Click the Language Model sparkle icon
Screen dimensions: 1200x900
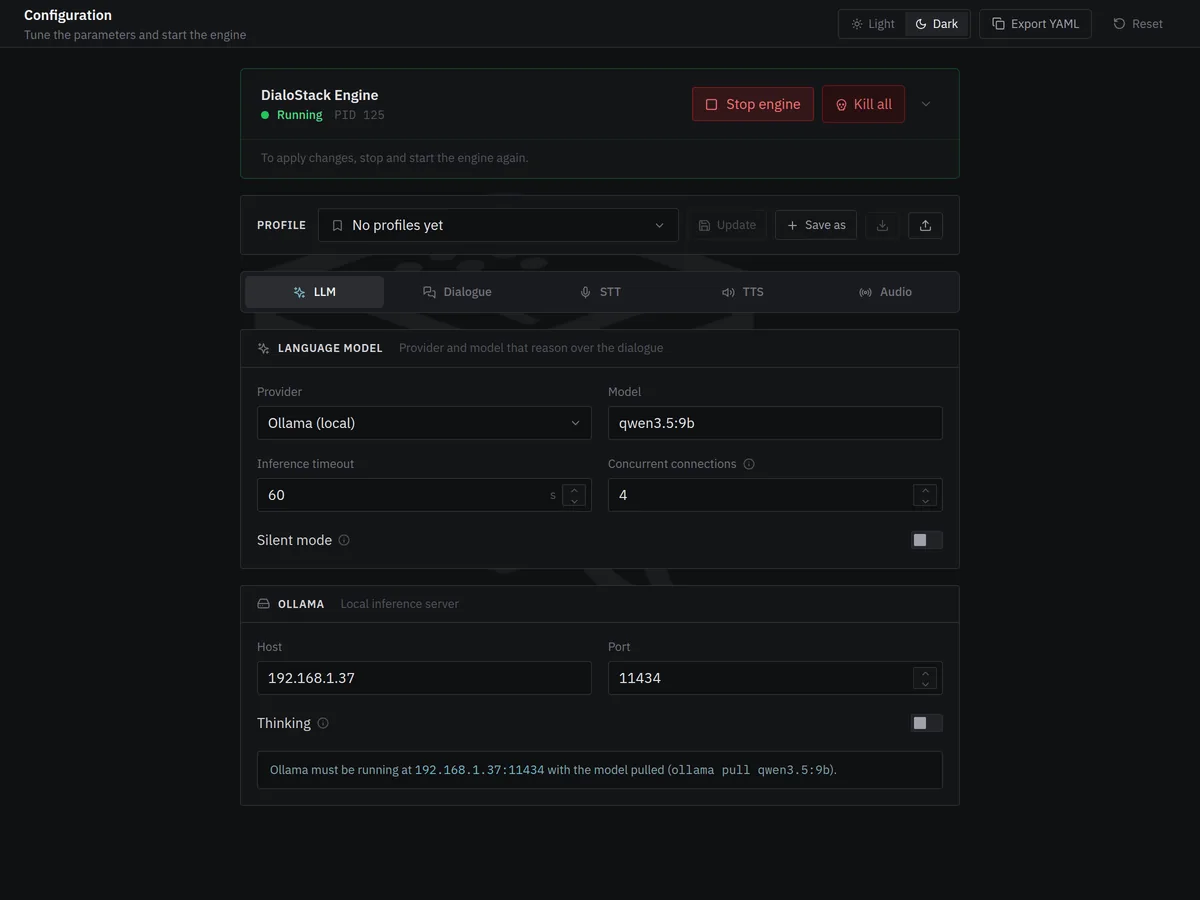(x=264, y=348)
